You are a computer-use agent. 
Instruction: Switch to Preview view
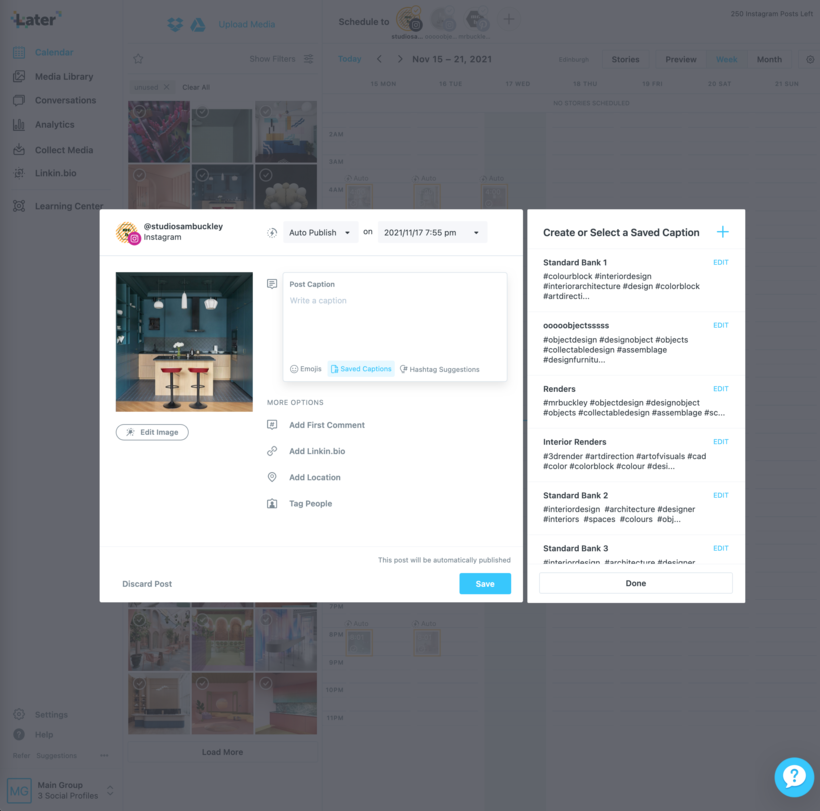point(680,59)
